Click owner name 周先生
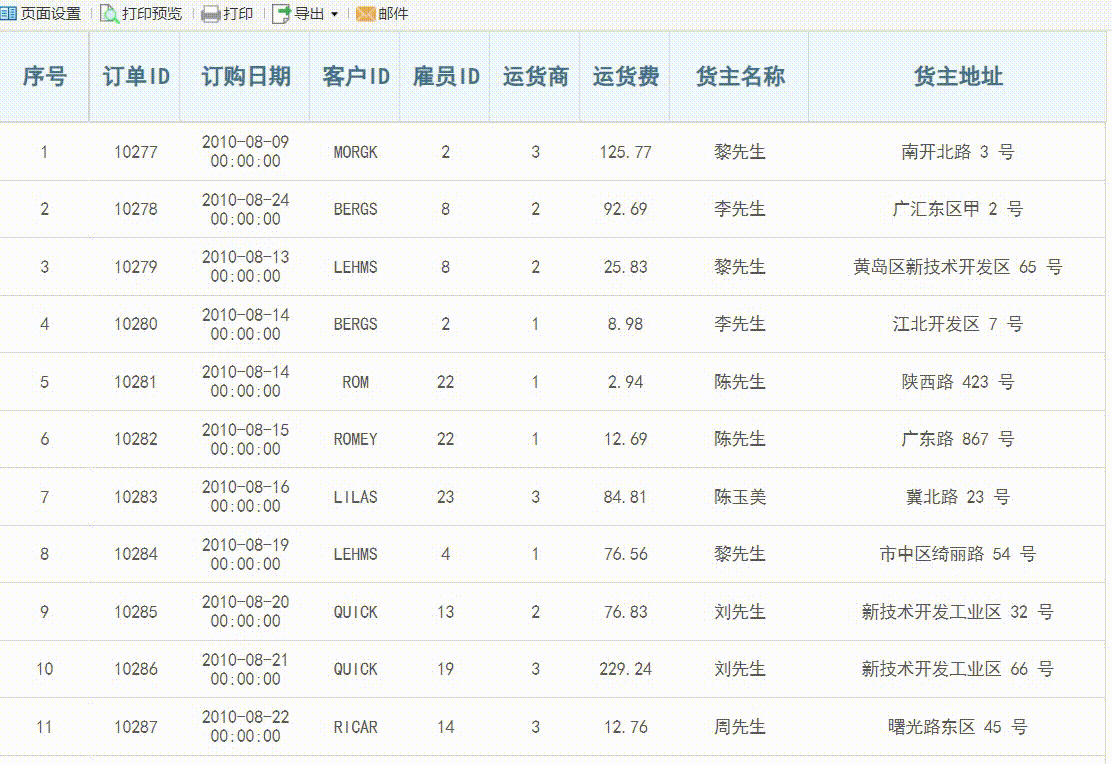This screenshot has width=1112, height=764. click(740, 727)
